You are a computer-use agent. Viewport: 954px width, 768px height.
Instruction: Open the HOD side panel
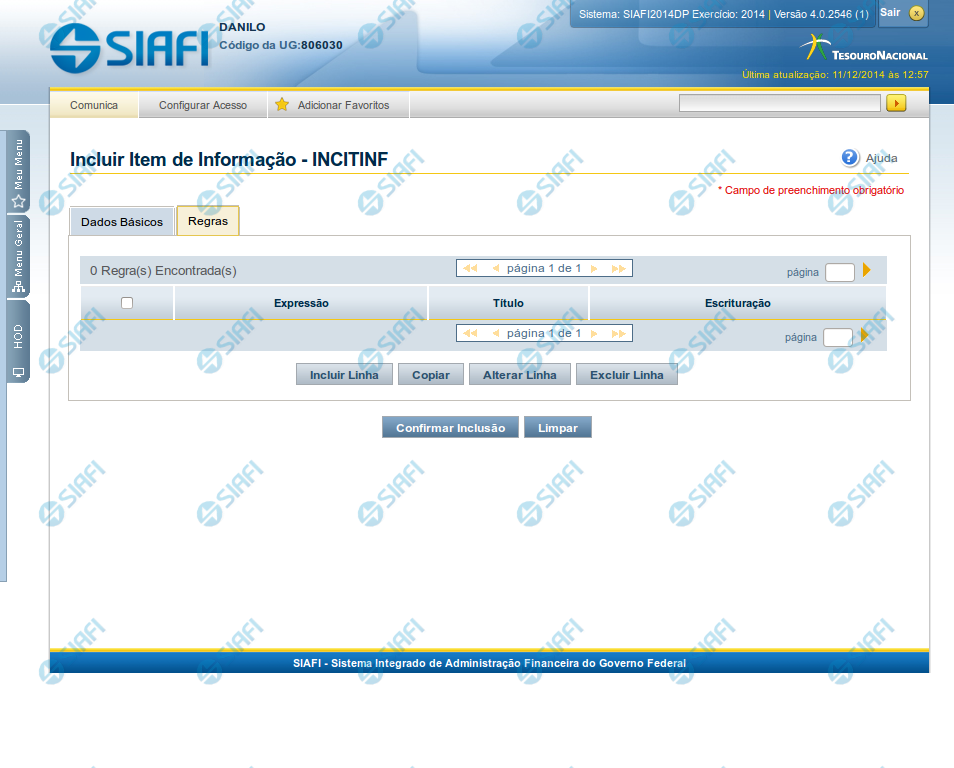pos(18,342)
